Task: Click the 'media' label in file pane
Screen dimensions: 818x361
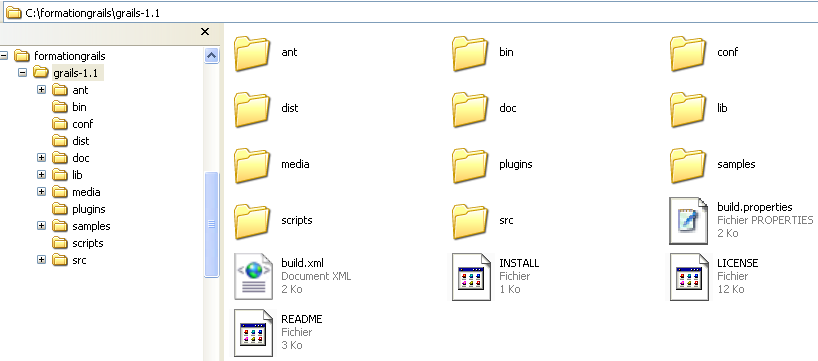Action: point(295,164)
